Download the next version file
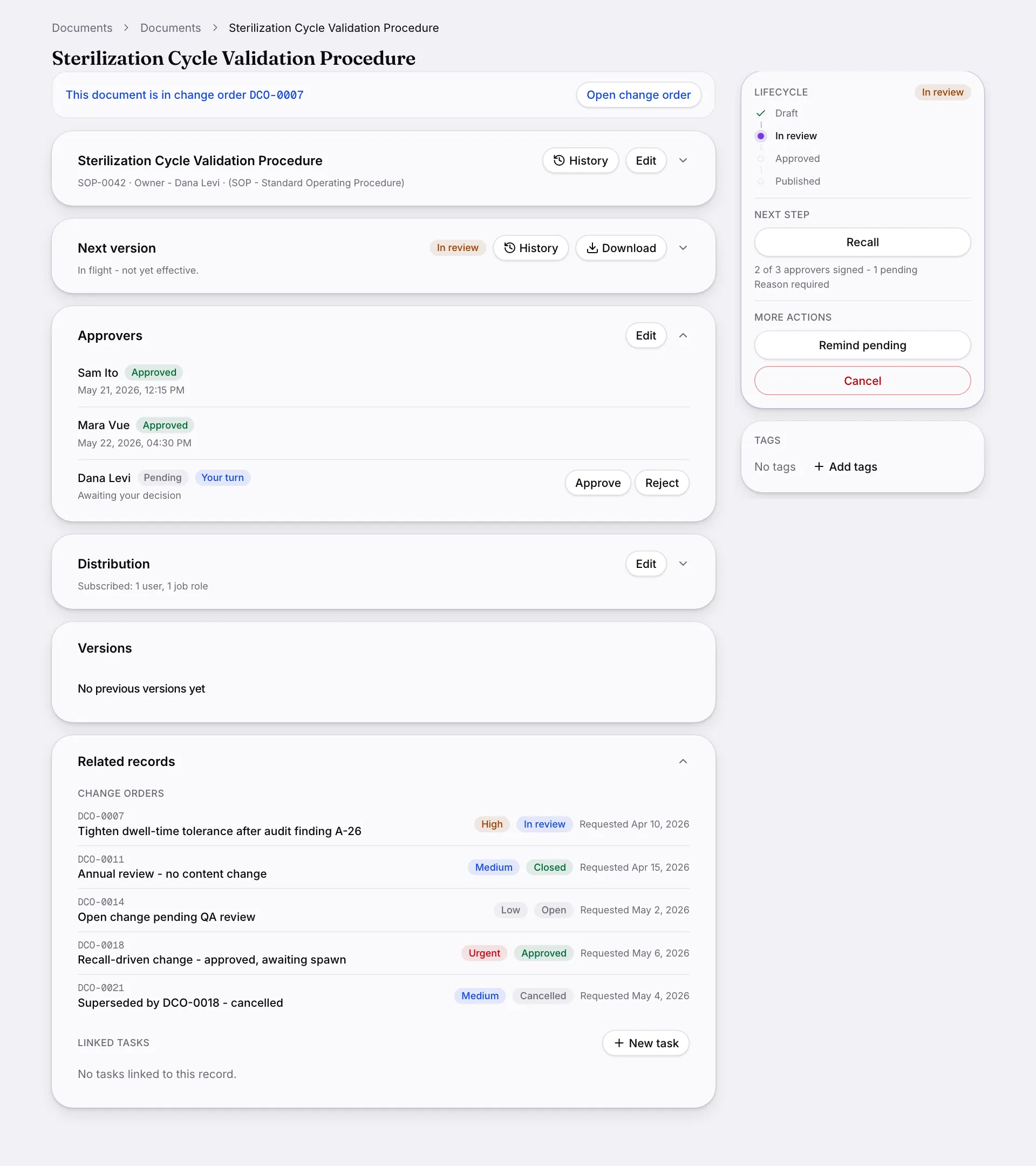The image size is (1036, 1166). (x=621, y=248)
